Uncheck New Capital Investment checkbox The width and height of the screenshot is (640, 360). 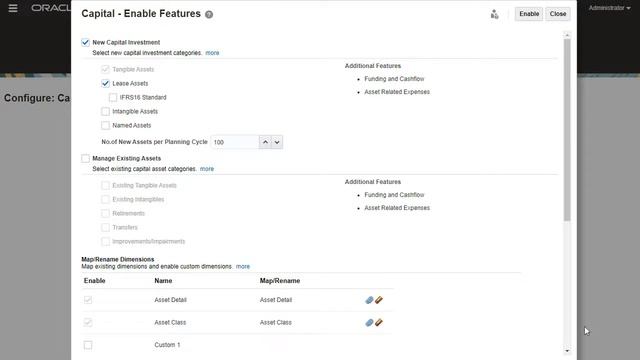point(85,42)
